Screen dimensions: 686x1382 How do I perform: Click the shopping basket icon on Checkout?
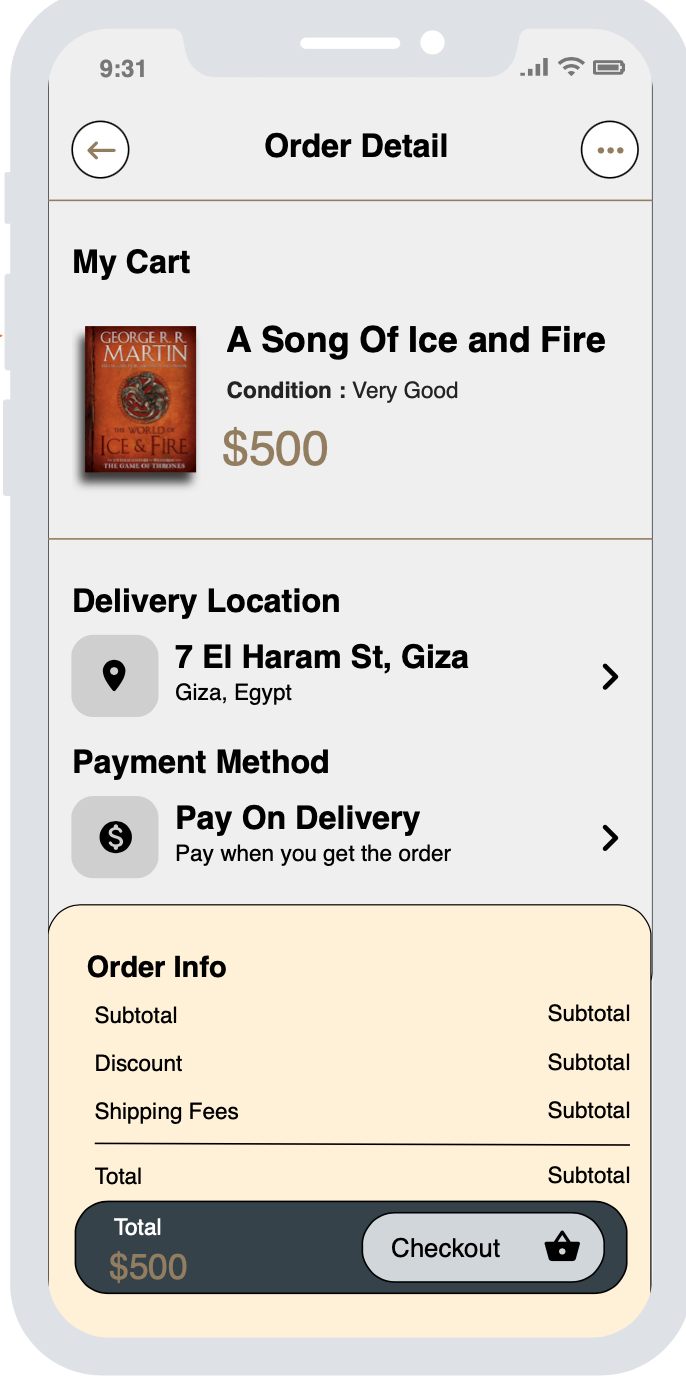[x=561, y=1247]
